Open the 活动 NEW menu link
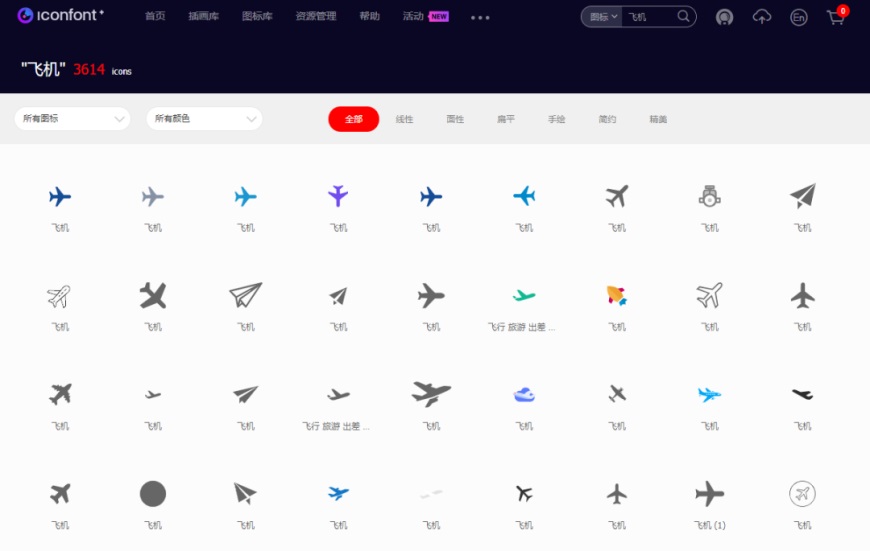This screenshot has width=870, height=551. 426,16
